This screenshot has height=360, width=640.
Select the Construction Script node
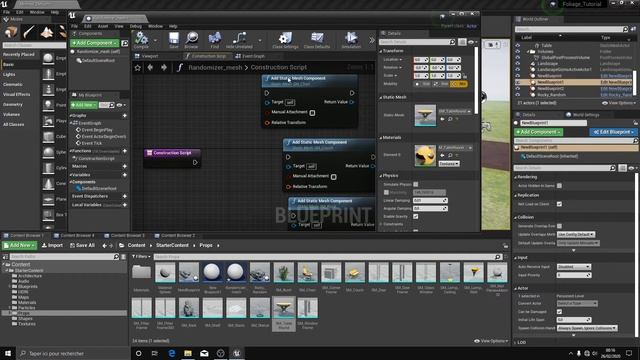click(172, 158)
